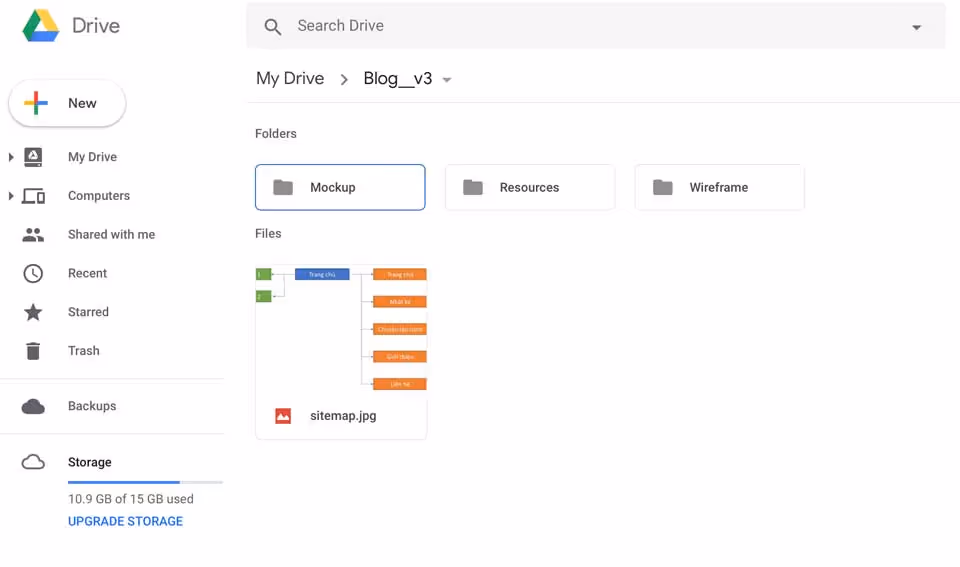Open Recent files section
Viewport: 960px width, 567px height.
coord(88,273)
